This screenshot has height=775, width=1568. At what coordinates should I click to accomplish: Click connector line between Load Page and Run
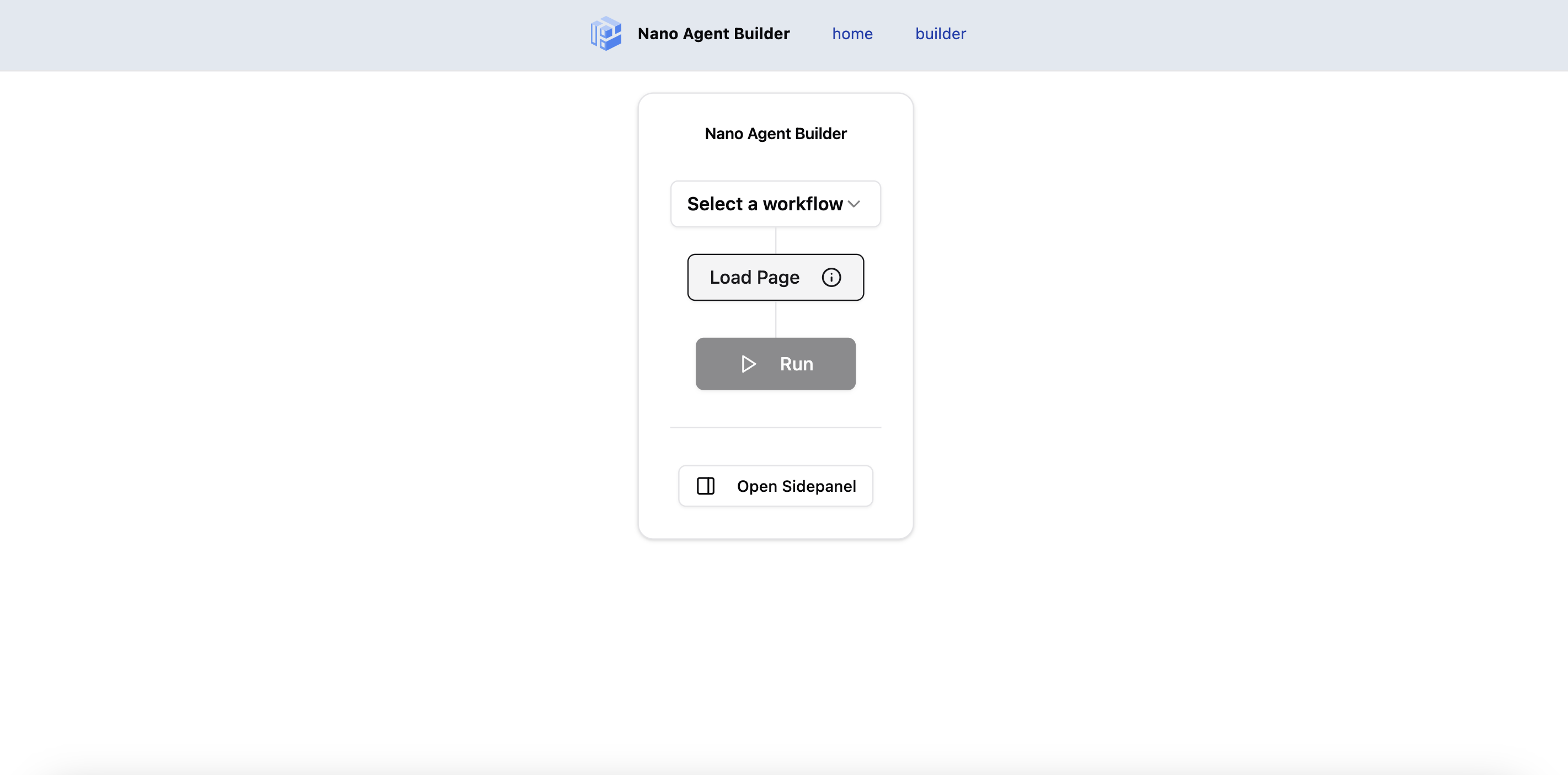[x=776, y=319]
